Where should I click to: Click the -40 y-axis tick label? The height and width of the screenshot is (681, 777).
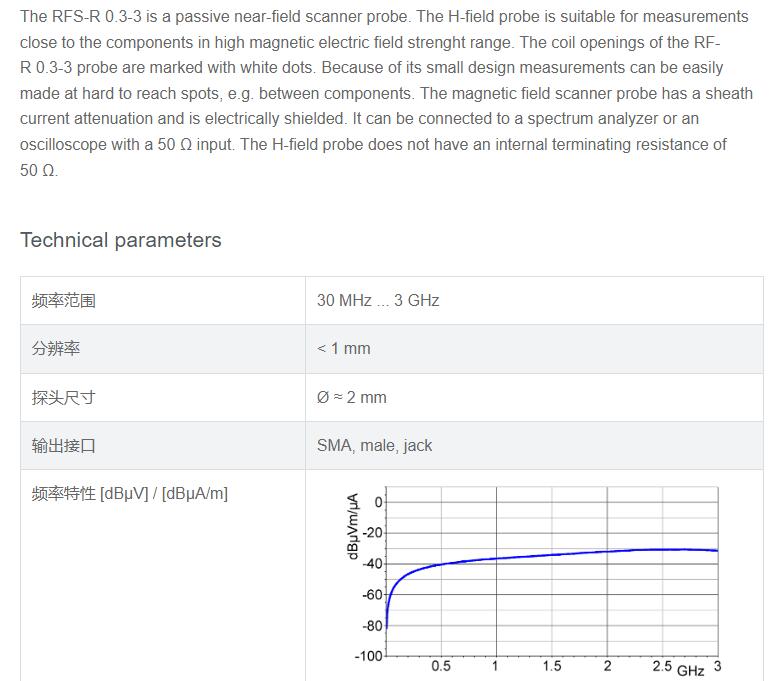pyautogui.click(x=373, y=564)
